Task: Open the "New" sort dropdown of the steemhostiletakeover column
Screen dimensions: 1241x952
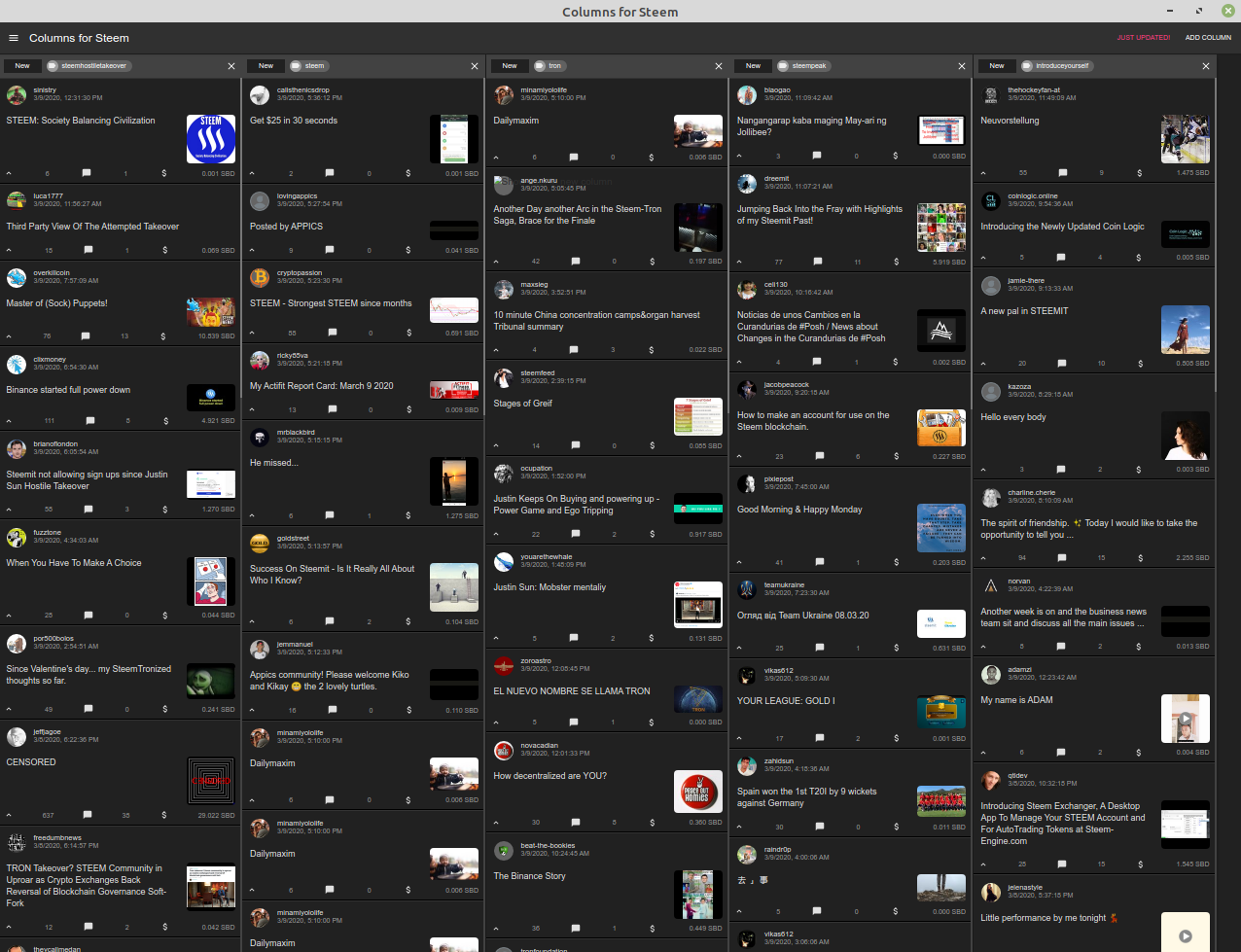Action: pyautogui.click(x=22, y=66)
